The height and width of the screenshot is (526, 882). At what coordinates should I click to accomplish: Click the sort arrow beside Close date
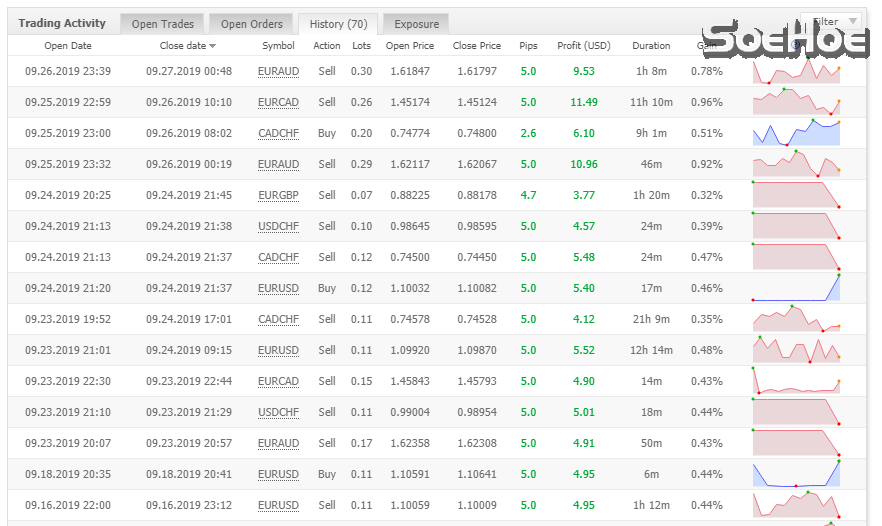click(212, 46)
